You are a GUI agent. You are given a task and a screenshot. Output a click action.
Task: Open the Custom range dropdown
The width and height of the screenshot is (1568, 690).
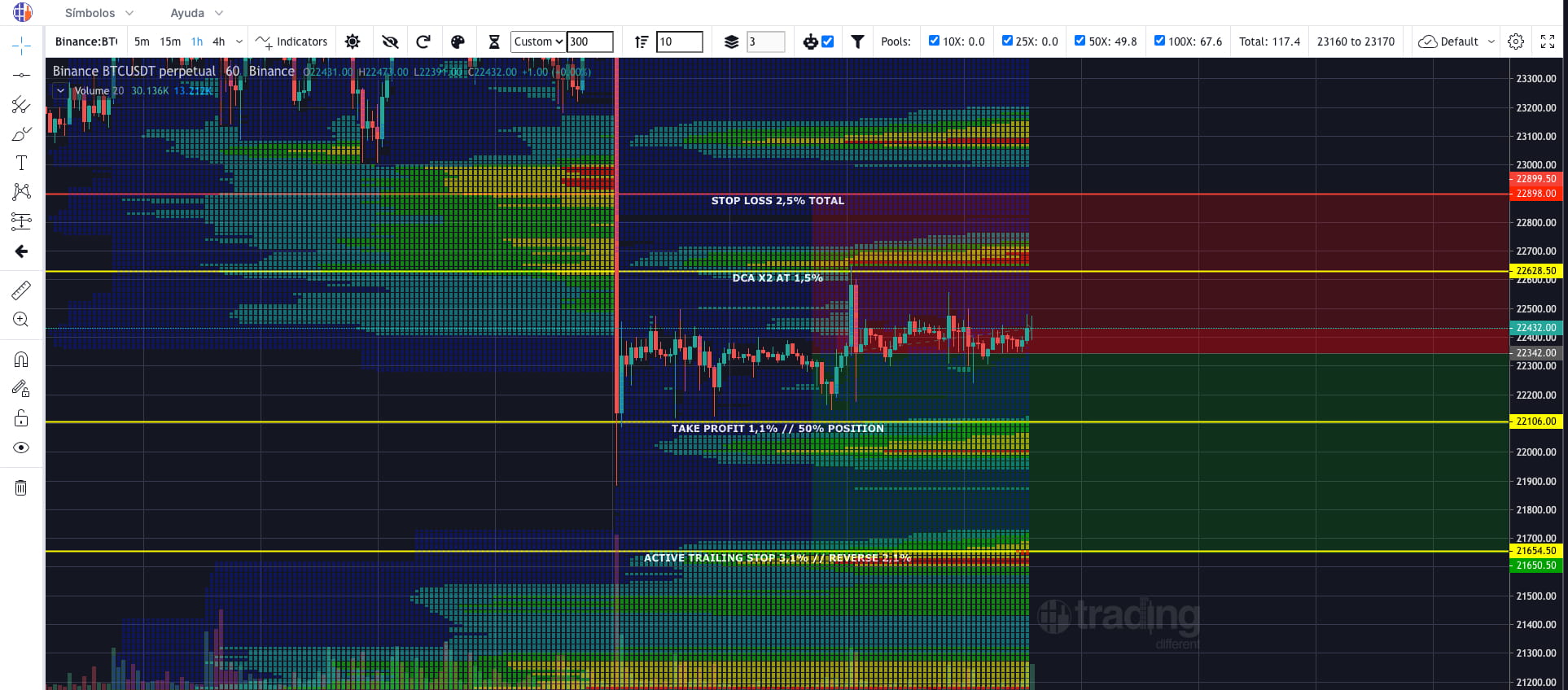pos(538,41)
